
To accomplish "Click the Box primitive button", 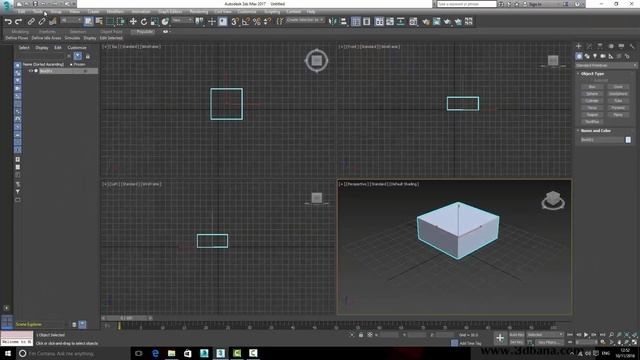I will (x=592, y=87).
